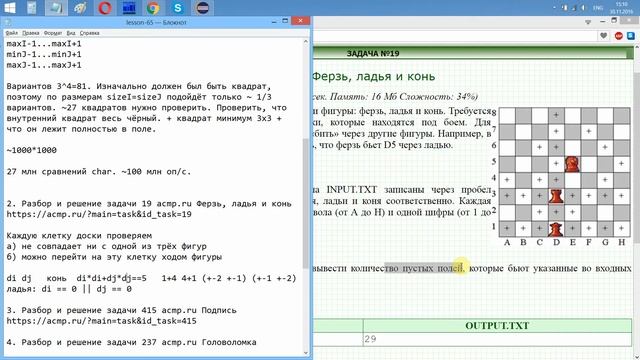Click Notepad's scroll down arrow
This screenshot has width=640, height=360.
306,353
